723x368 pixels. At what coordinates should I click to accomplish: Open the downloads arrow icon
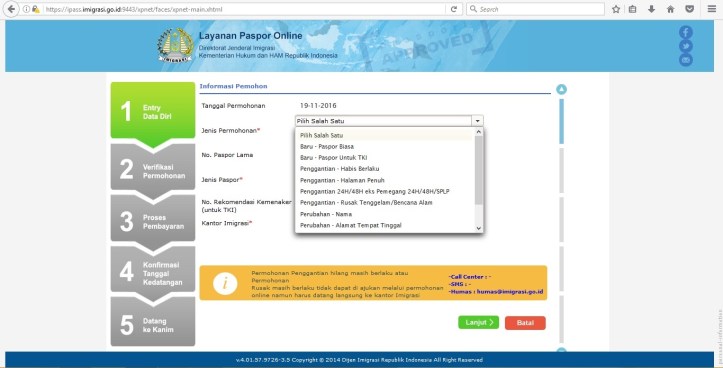point(652,9)
